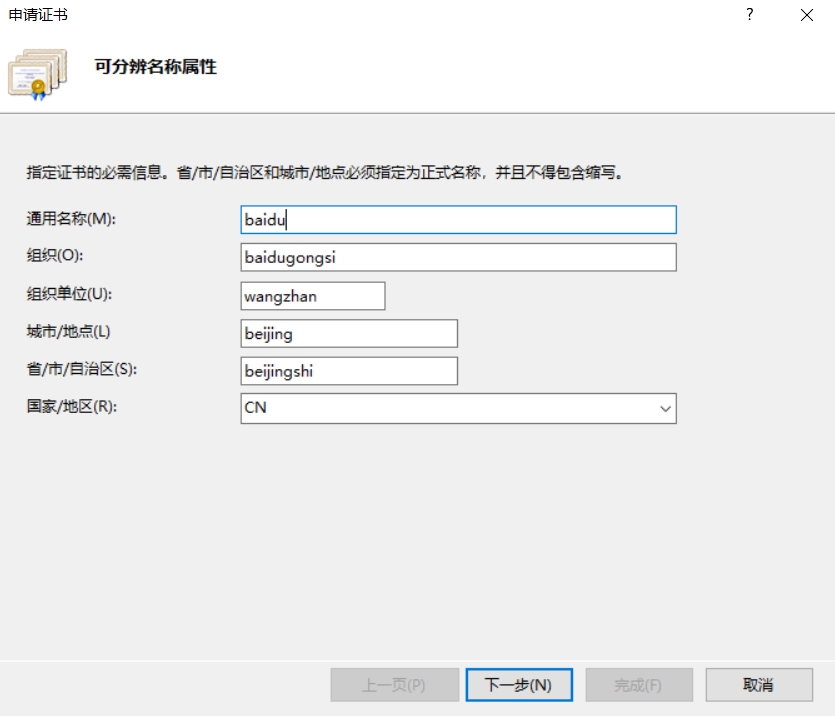Viewport: 835px width, 716px height.
Task: Click the 省/市/自治区(S) field with beijingshi
Action: pyautogui.click(x=349, y=371)
